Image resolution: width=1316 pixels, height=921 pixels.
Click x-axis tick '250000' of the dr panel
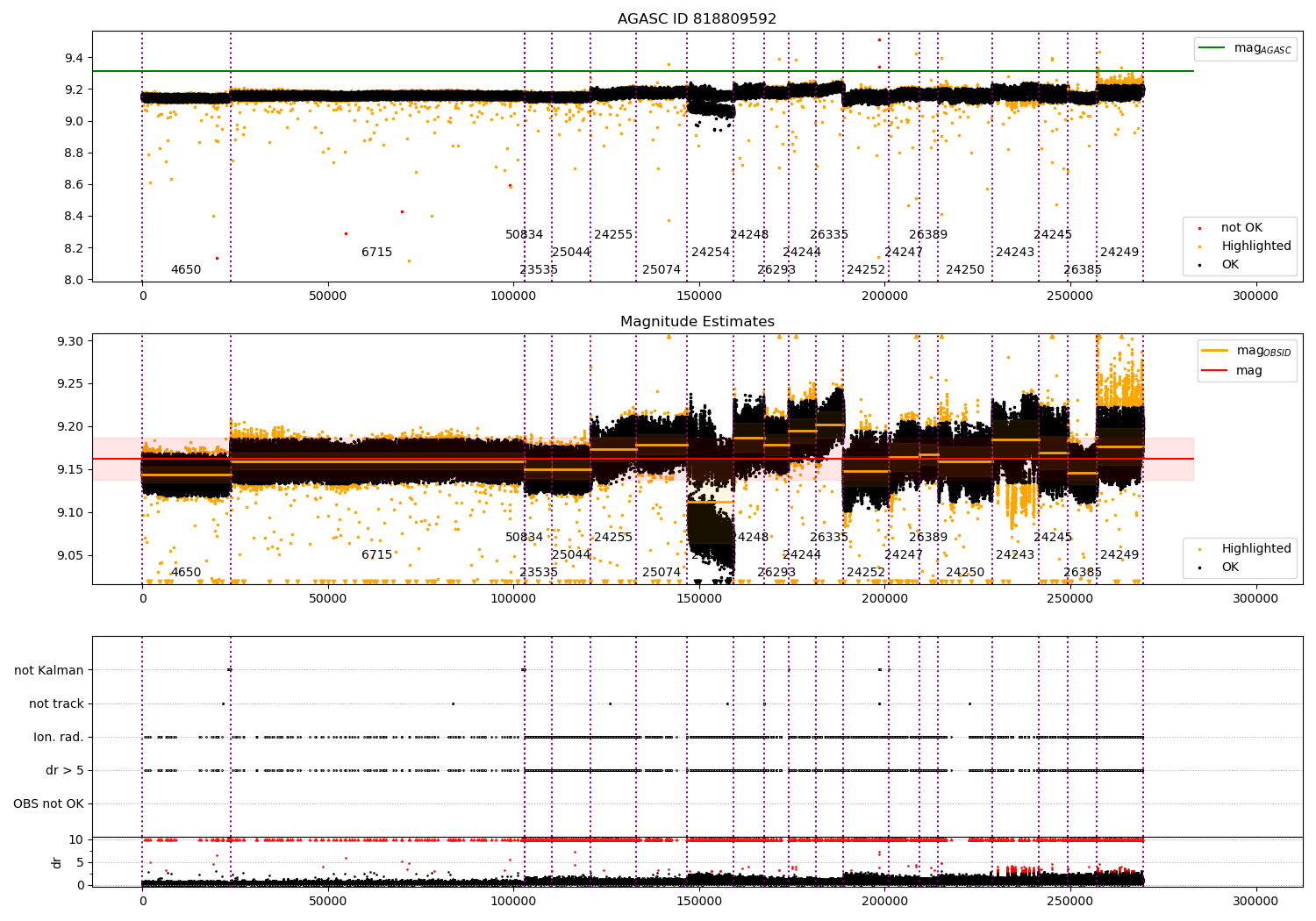[1070, 901]
